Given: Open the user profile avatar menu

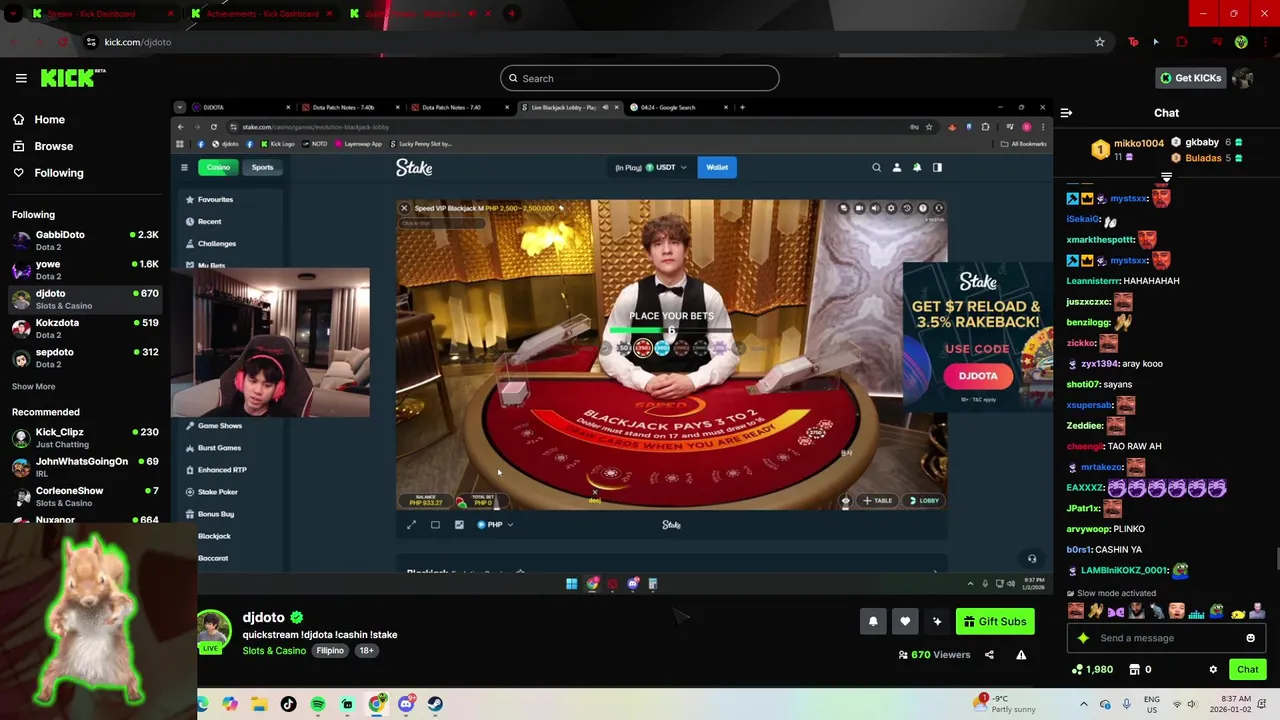Looking at the screenshot, I should point(1243,78).
